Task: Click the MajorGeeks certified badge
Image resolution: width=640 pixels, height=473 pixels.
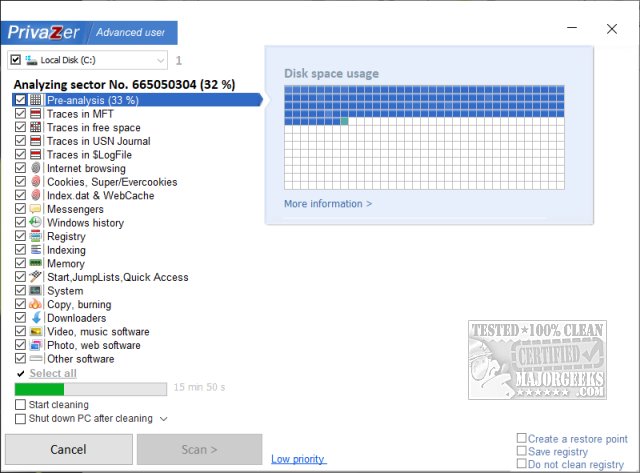Action: click(537, 360)
